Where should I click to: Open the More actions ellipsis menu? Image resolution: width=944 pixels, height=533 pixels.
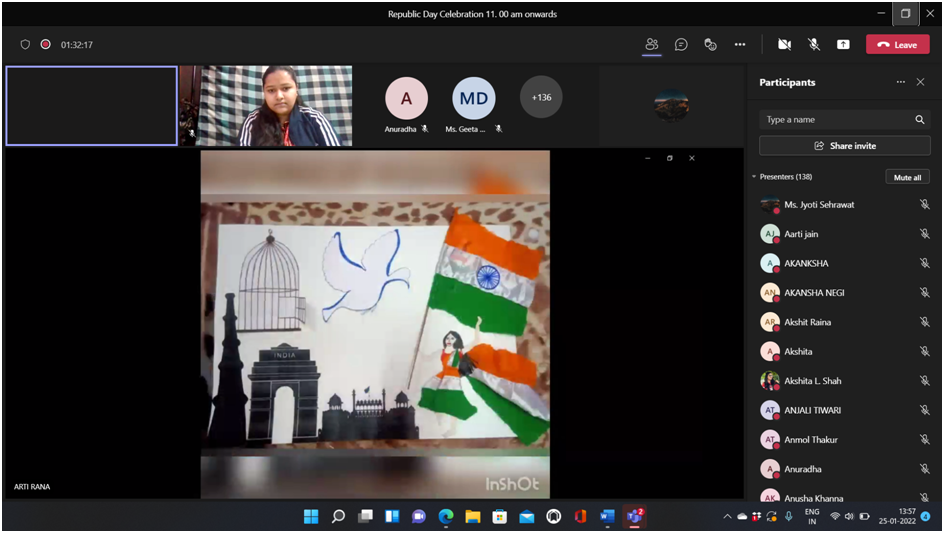[x=740, y=45]
